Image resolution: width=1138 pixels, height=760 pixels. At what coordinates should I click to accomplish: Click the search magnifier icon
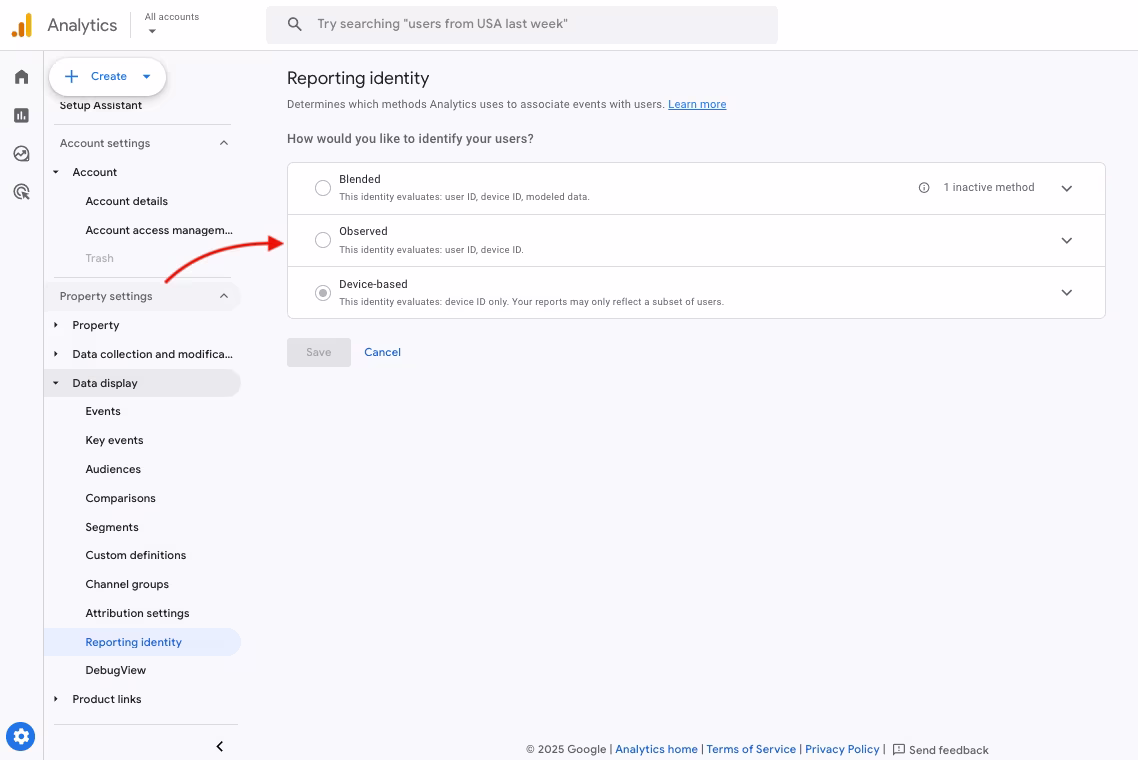(294, 24)
